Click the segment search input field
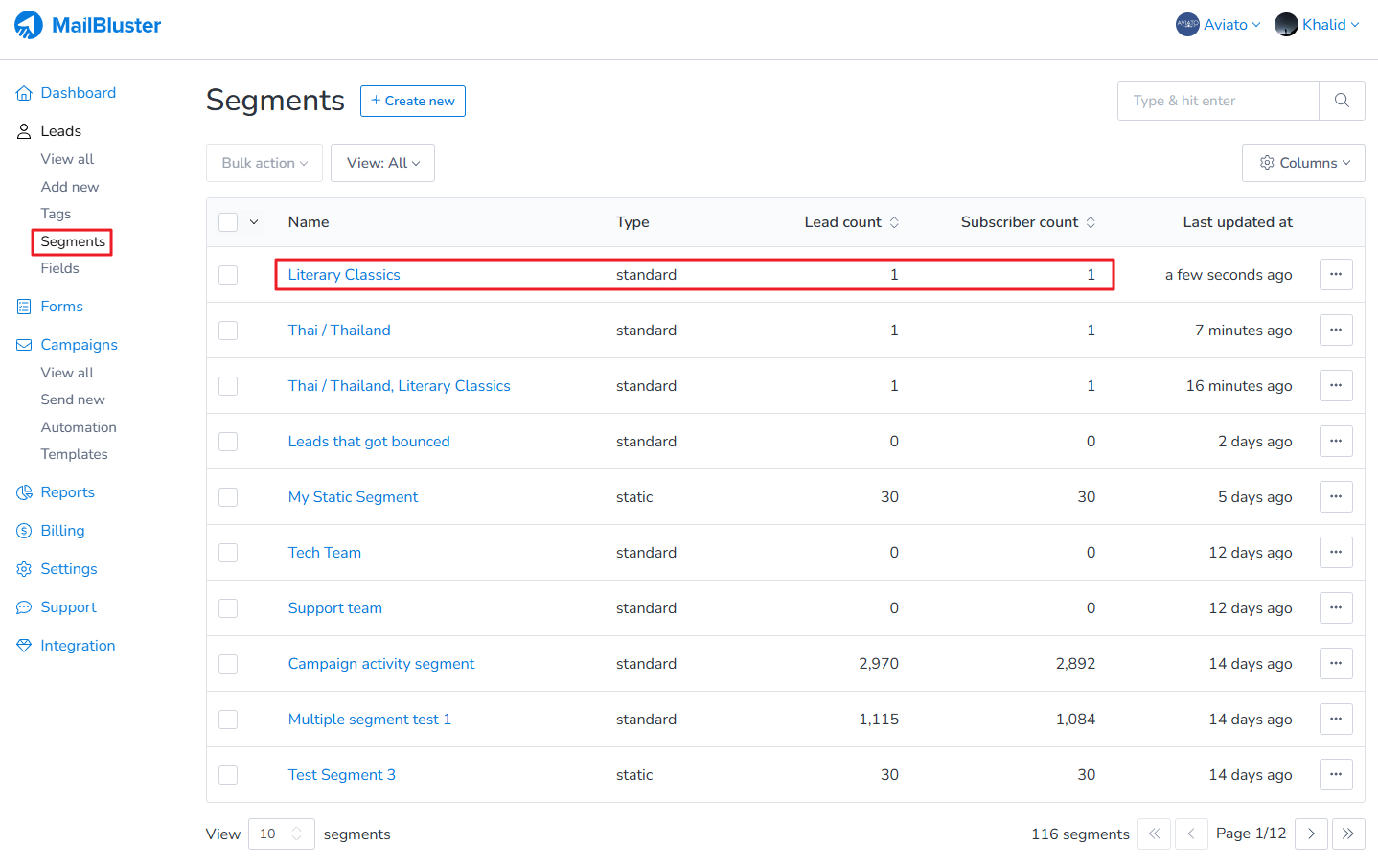1378x868 pixels. tap(1218, 101)
